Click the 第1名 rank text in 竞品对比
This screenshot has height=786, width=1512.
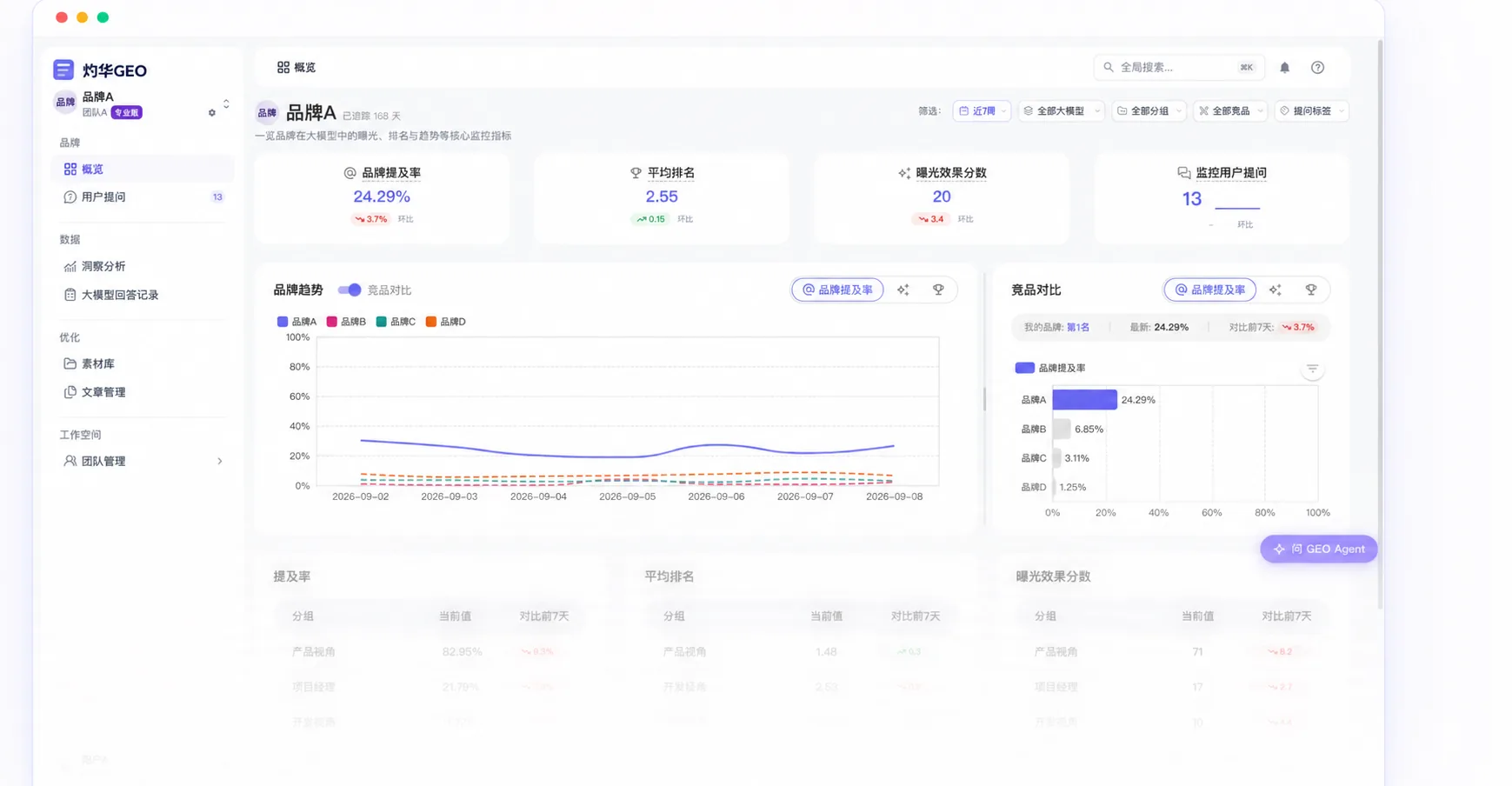(x=1077, y=328)
